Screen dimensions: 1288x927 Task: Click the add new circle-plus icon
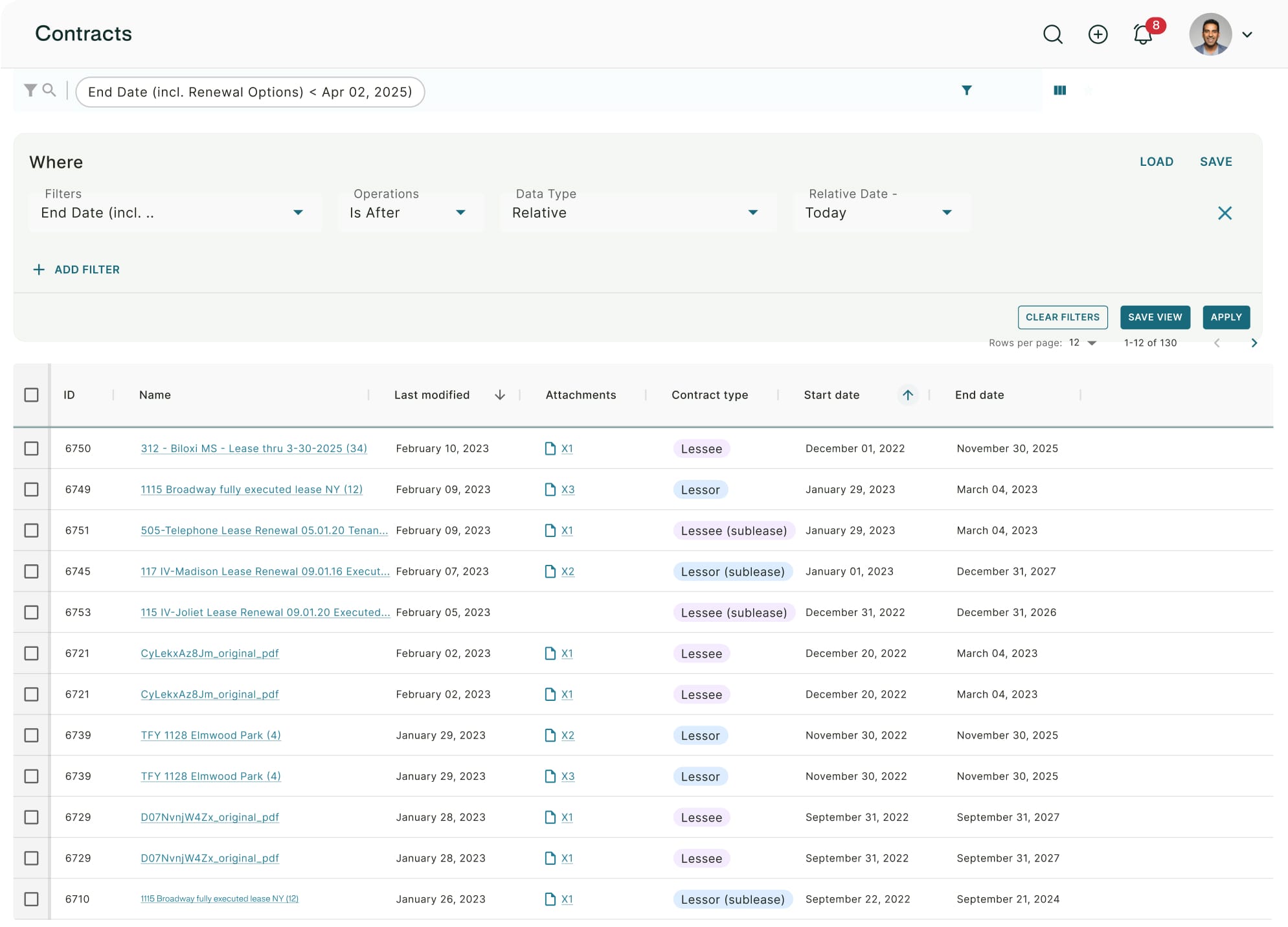pyautogui.click(x=1098, y=34)
